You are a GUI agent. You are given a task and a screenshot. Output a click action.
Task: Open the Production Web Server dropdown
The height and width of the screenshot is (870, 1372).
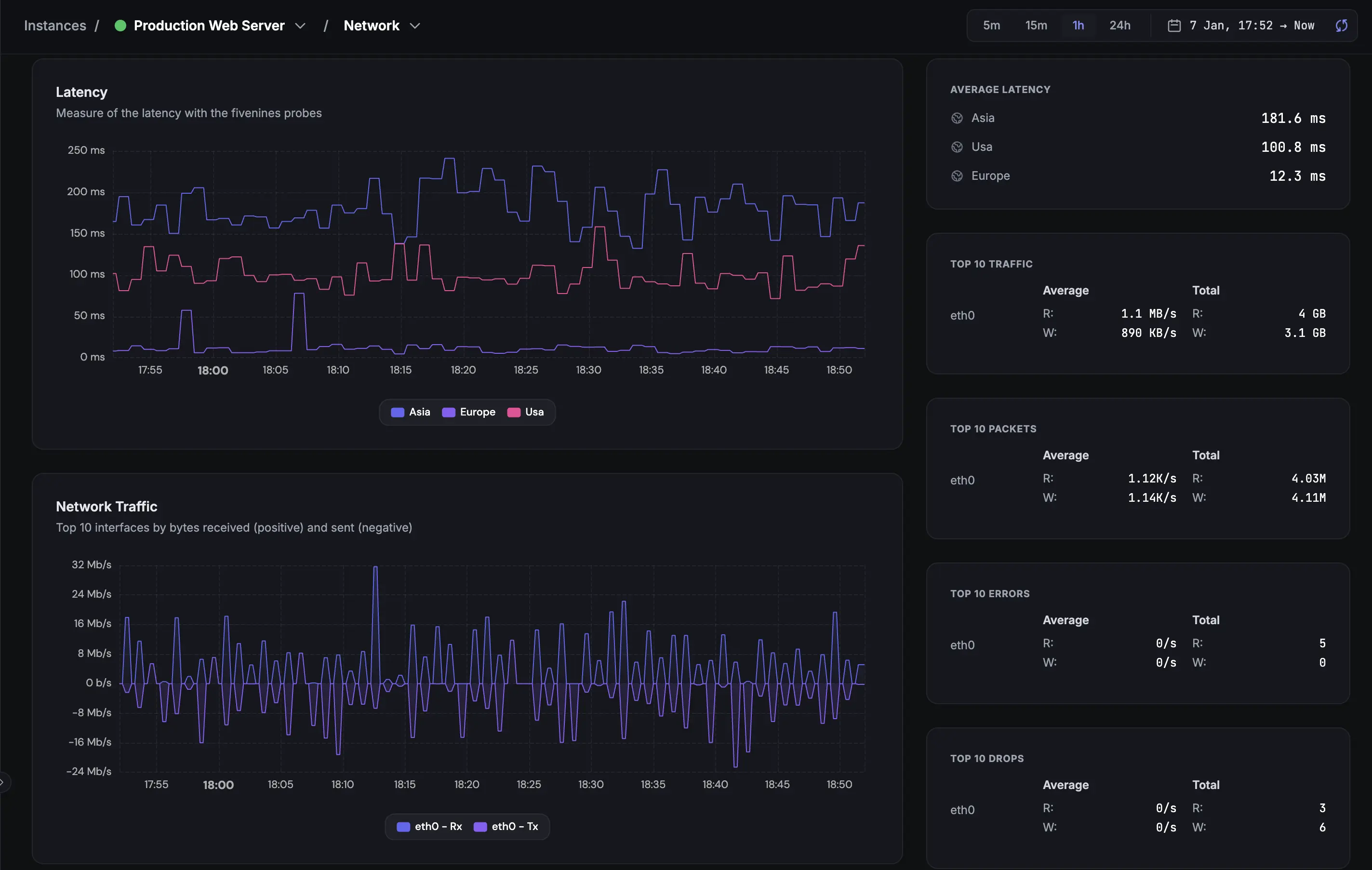pos(301,26)
